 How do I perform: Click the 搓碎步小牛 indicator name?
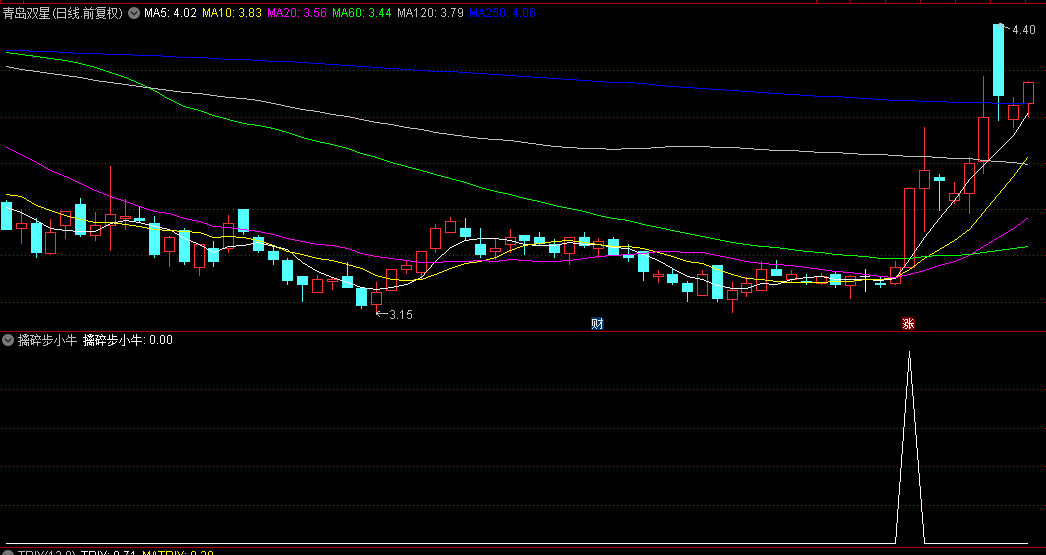(48, 340)
